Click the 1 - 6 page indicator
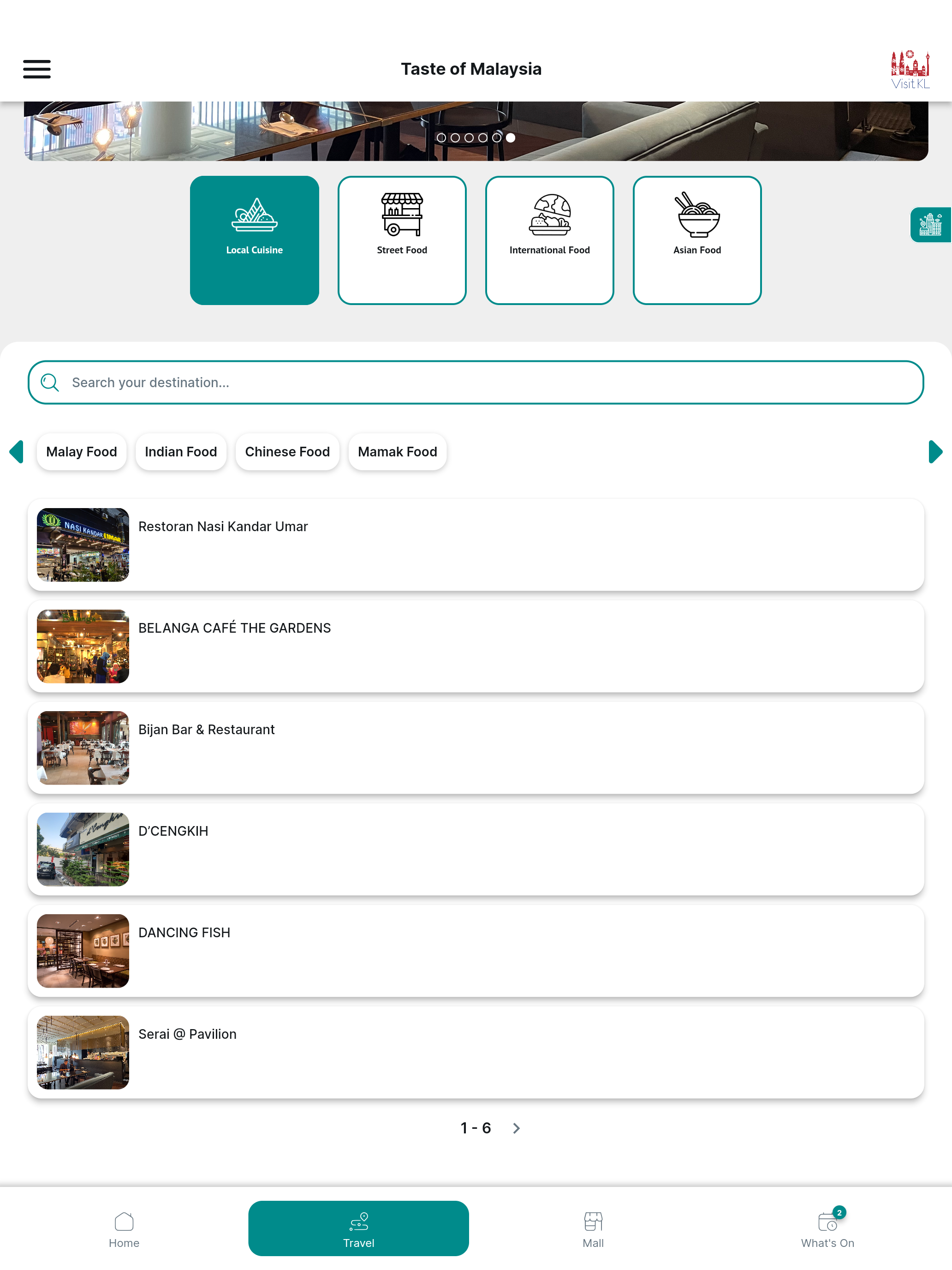 pos(476,1129)
